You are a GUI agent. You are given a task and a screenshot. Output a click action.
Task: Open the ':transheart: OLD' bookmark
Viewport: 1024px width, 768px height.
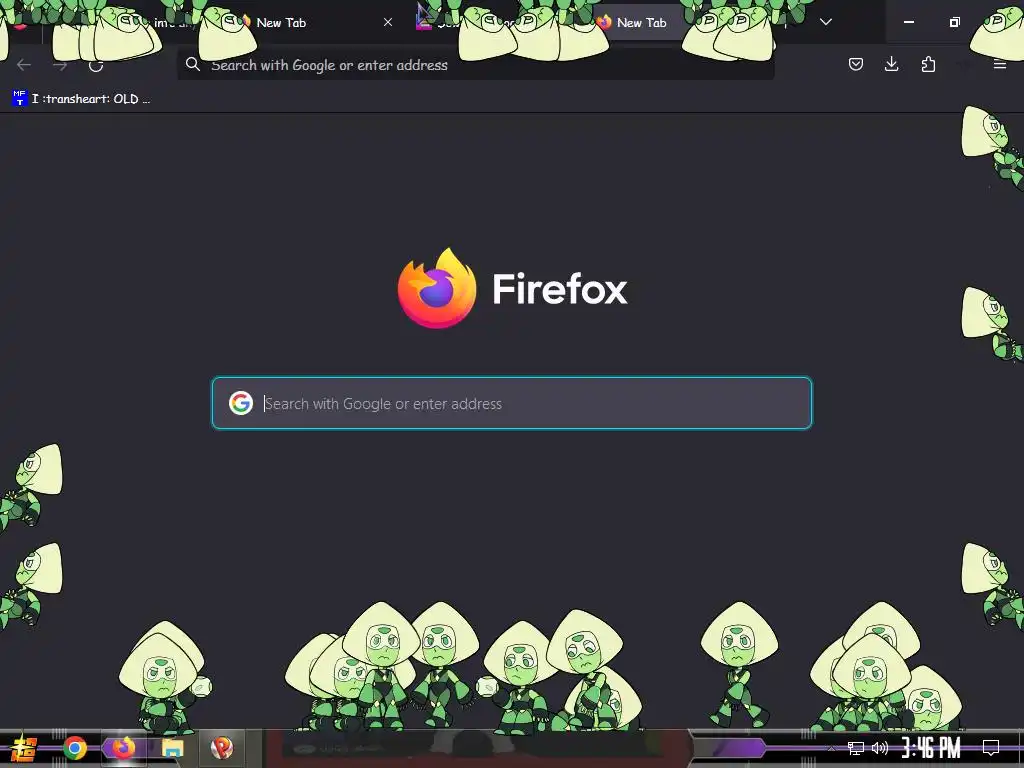coord(82,99)
